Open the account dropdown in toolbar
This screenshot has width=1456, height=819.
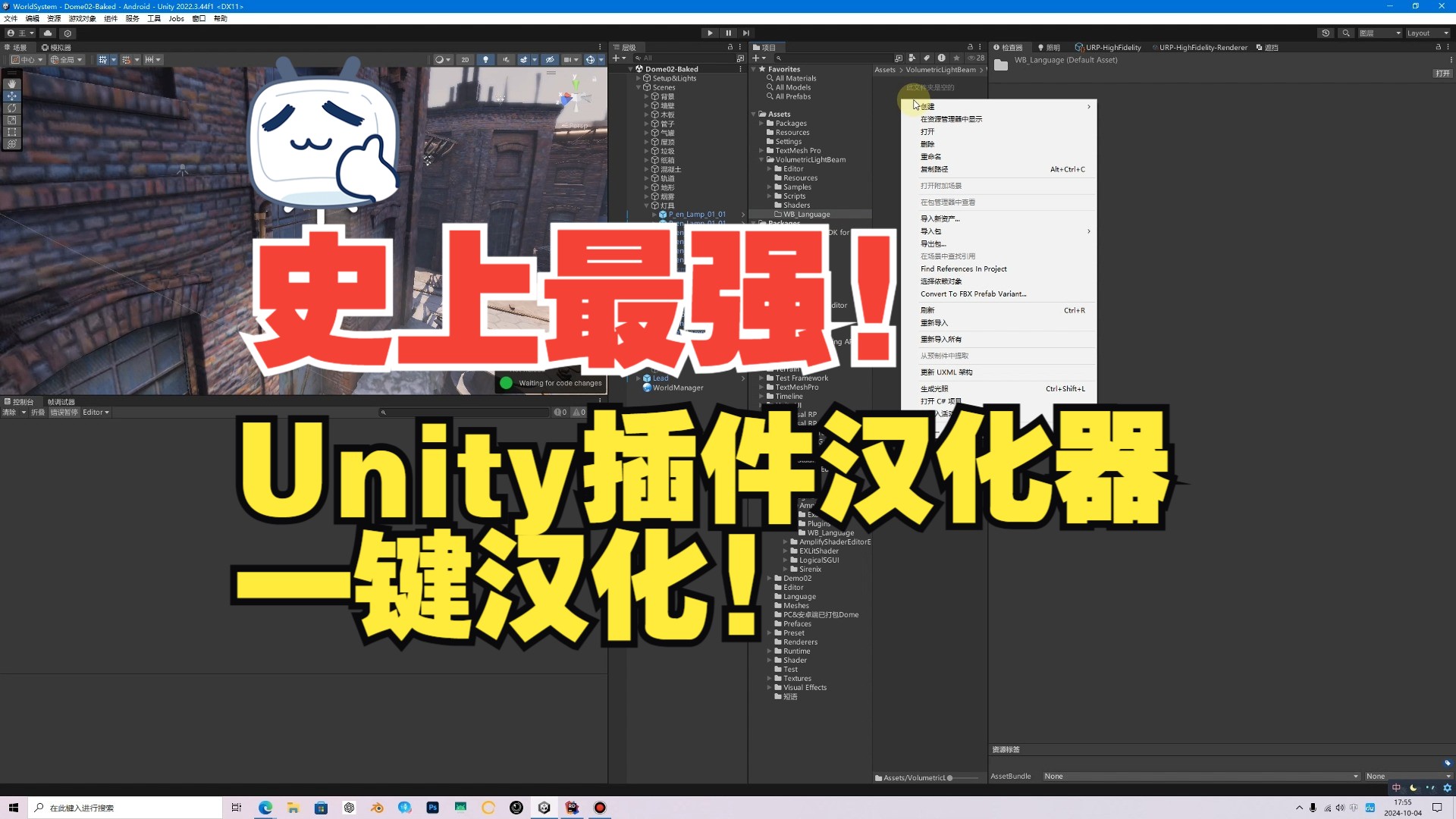point(20,33)
